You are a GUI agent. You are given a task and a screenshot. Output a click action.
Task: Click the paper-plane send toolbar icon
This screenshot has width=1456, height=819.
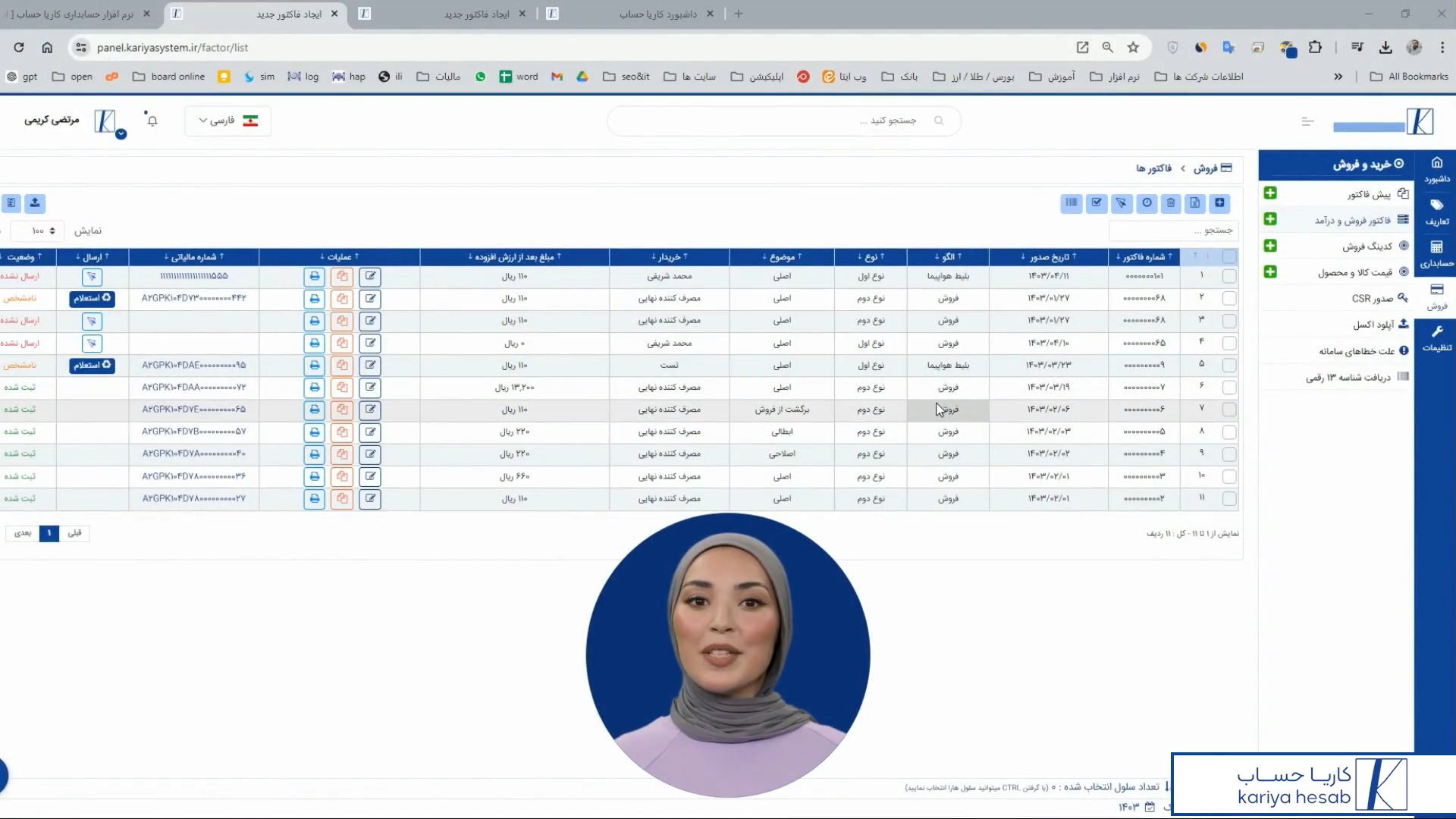[x=1121, y=202]
